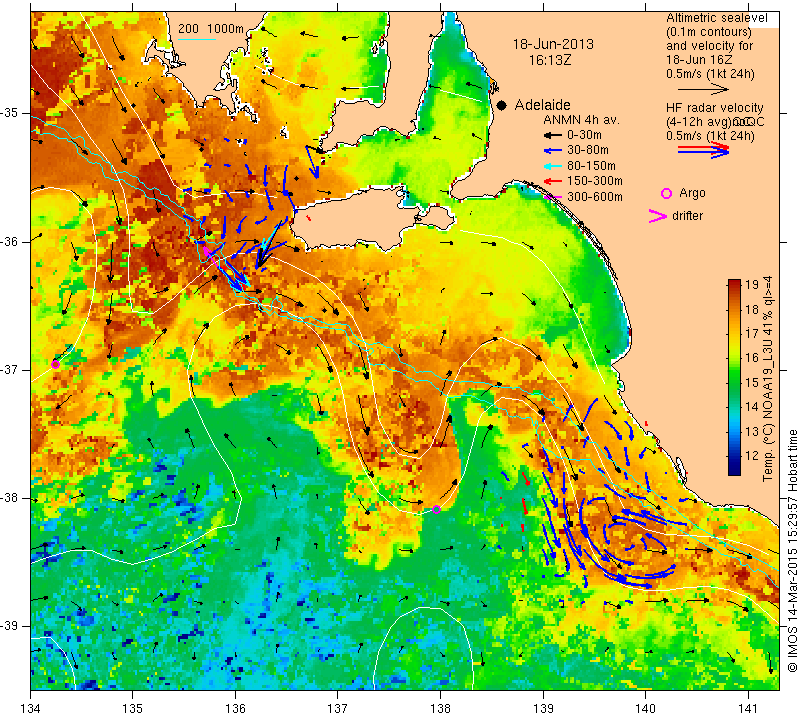Click the 'Argo' legend label
Image resolution: width=800 pixels, height=720 pixels.
point(692,193)
